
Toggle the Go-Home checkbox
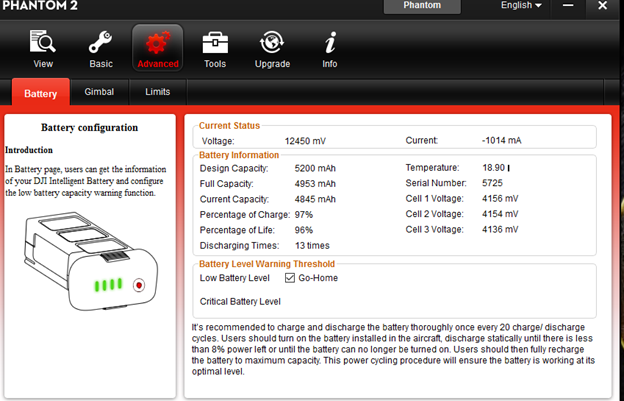290,278
